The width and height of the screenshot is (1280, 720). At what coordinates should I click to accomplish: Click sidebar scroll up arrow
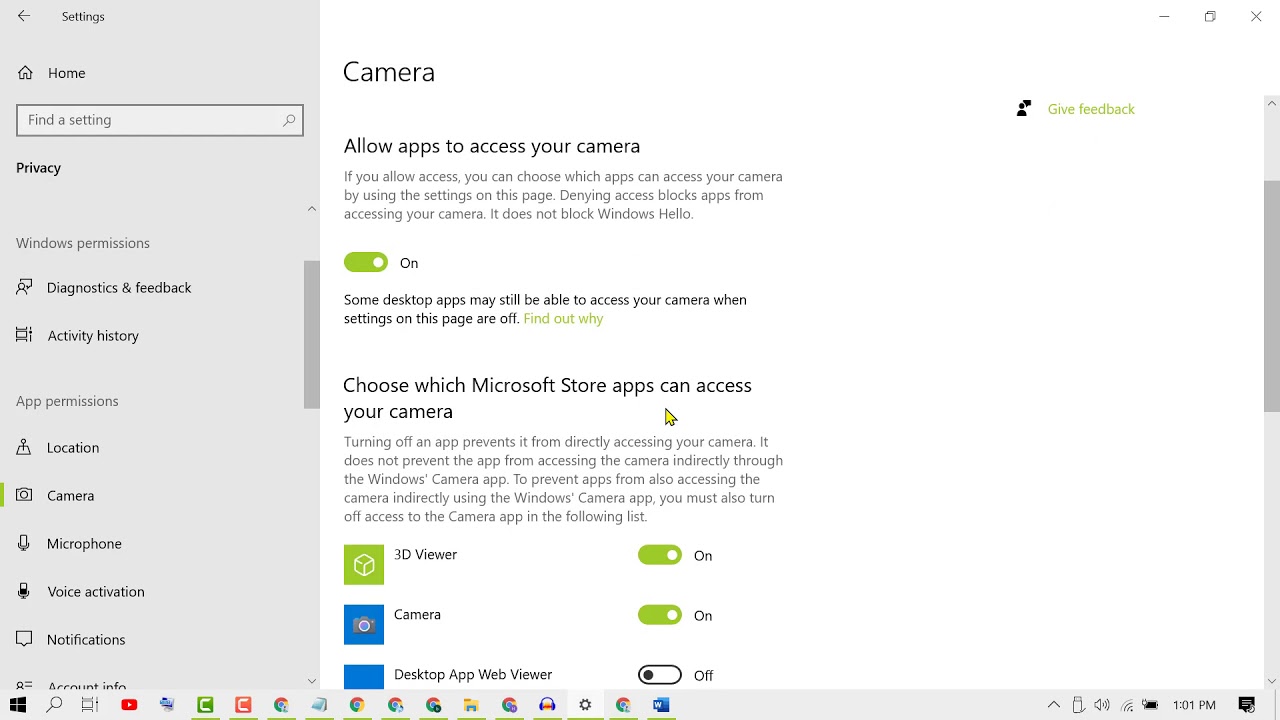point(312,209)
